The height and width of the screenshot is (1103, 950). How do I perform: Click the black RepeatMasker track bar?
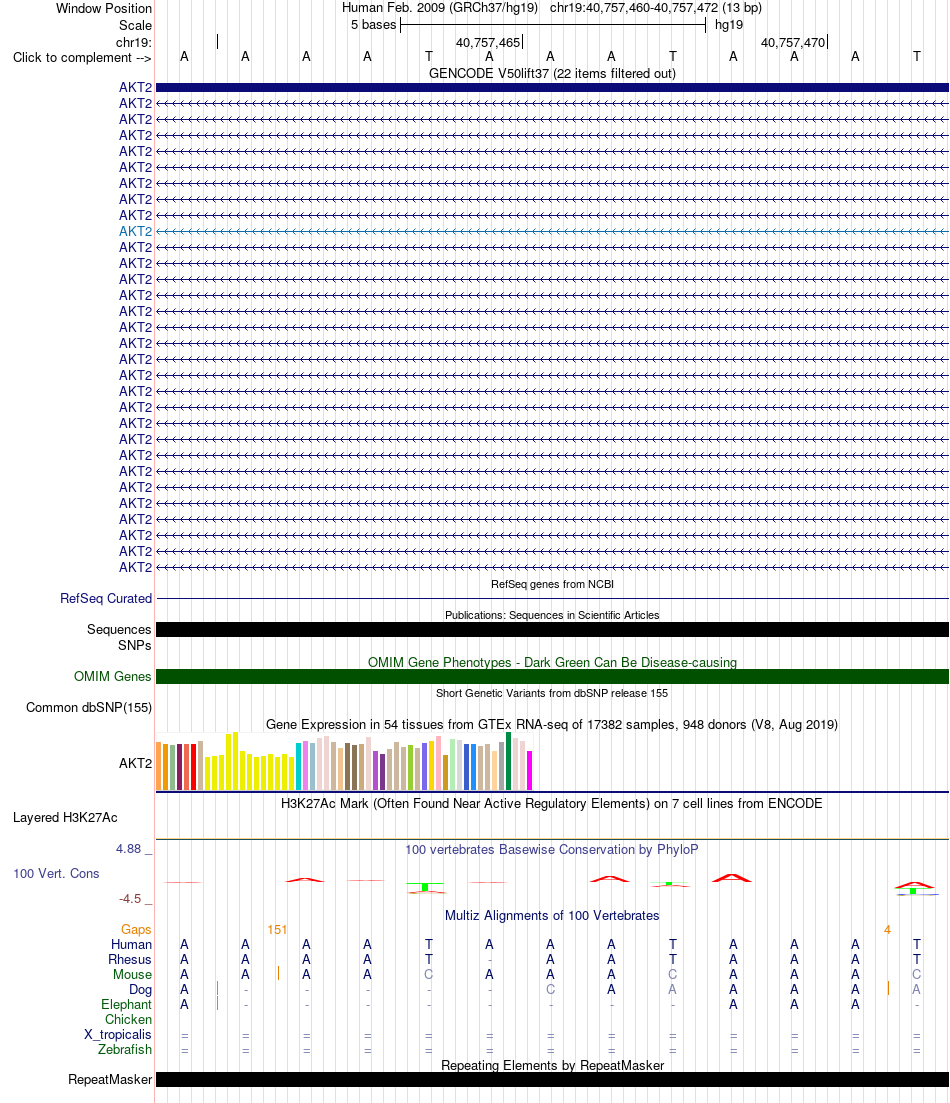pyautogui.click(x=552, y=1080)
